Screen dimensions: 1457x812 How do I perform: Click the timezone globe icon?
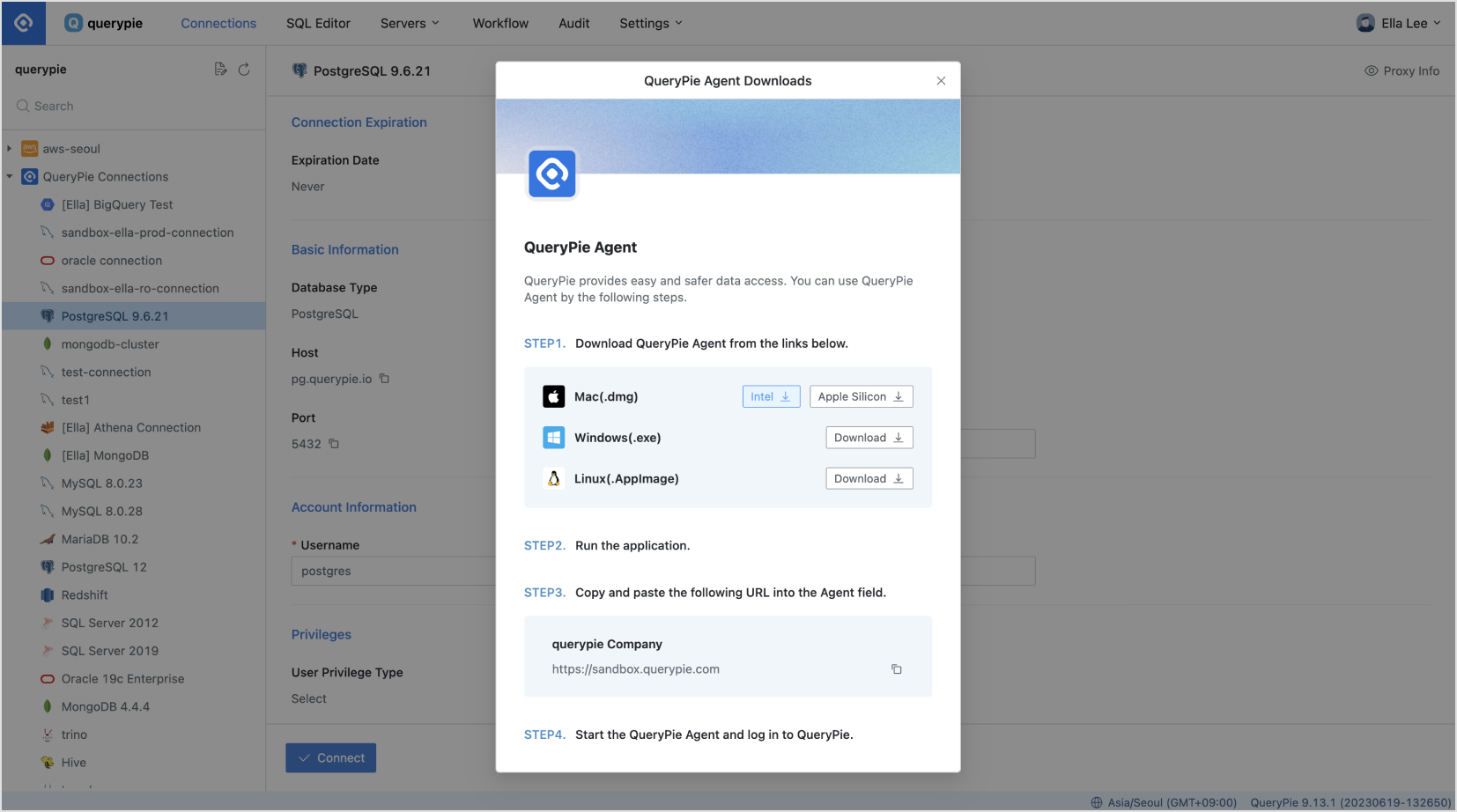coord(1097,802)
